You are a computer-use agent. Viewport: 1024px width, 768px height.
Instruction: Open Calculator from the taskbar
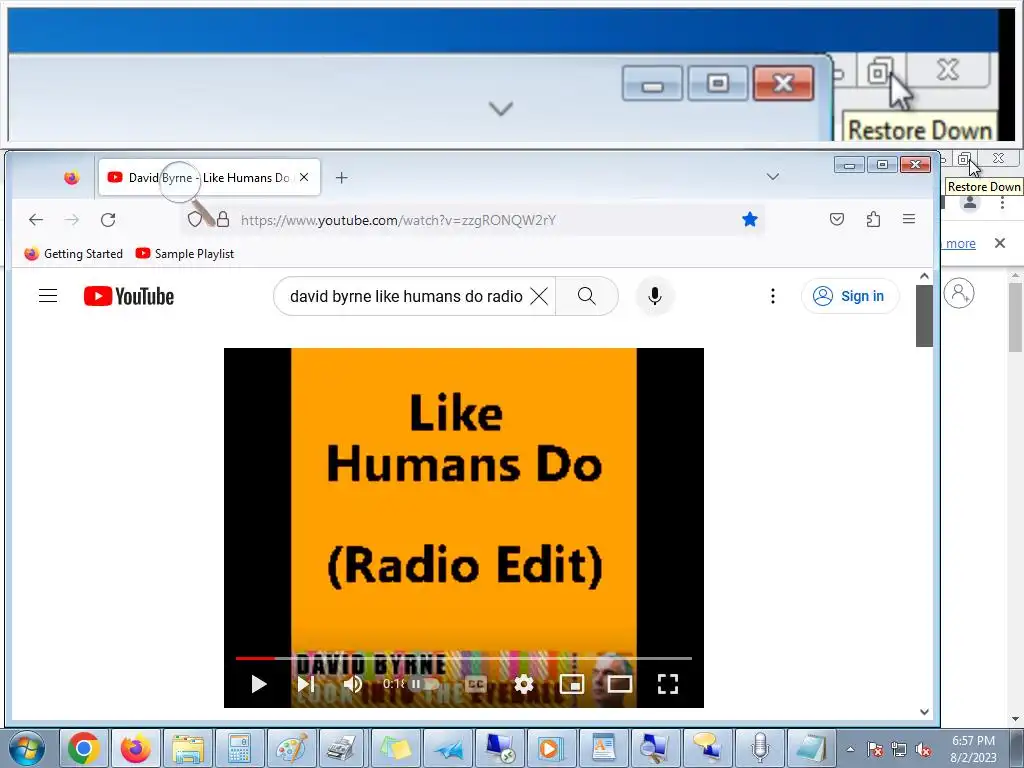(239, 748)
